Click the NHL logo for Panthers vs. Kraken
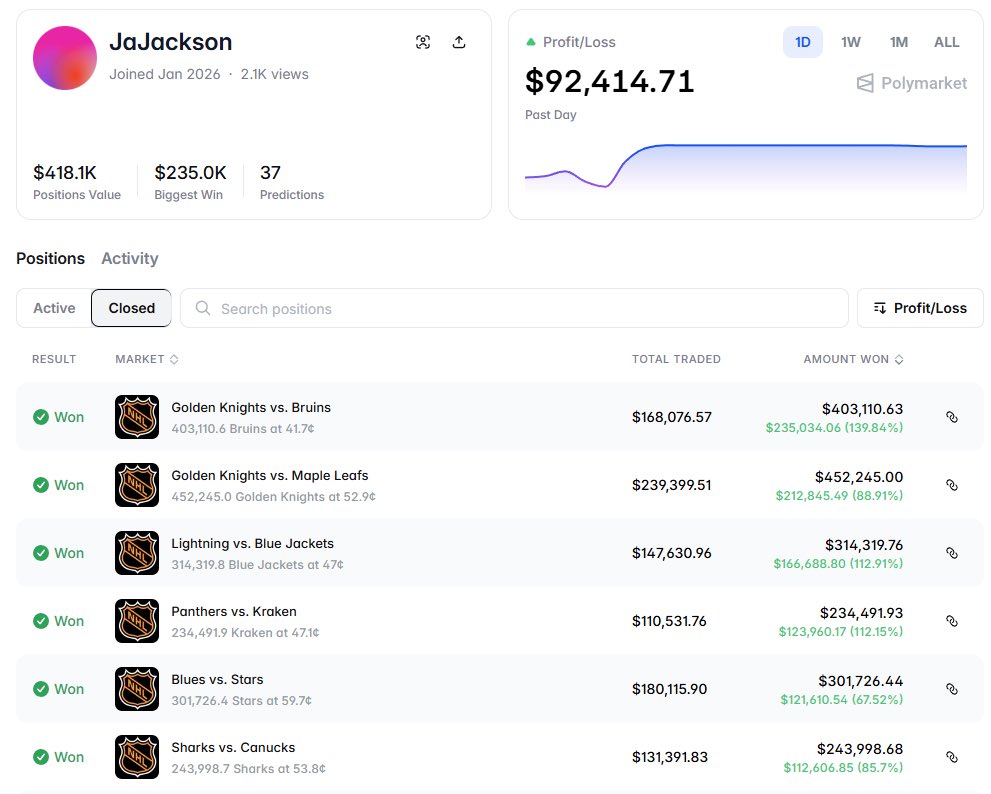This screenshot has height=794, width=991. (x=136, y=621)
